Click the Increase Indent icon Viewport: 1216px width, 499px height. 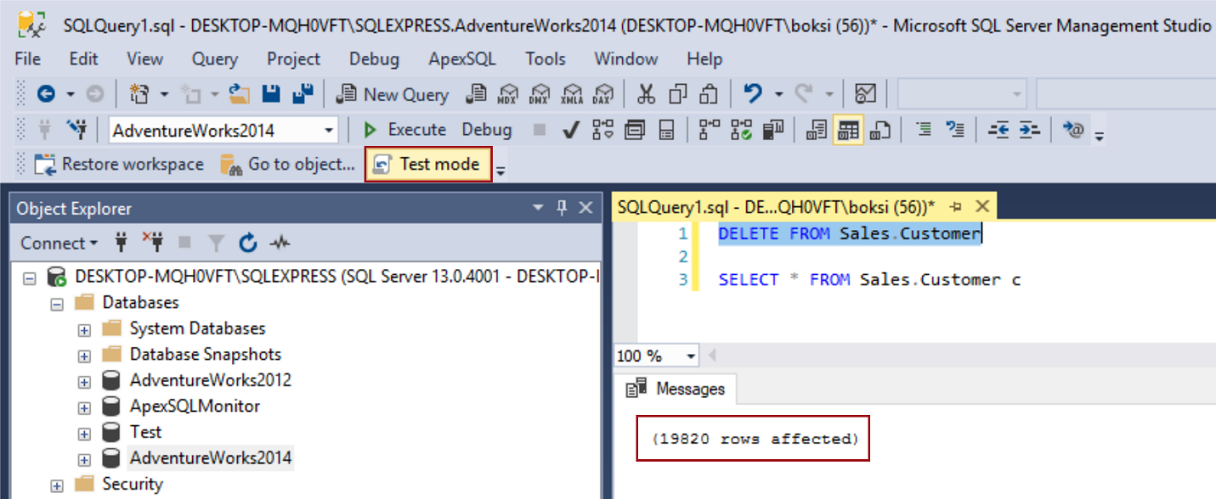point(1030,130)
